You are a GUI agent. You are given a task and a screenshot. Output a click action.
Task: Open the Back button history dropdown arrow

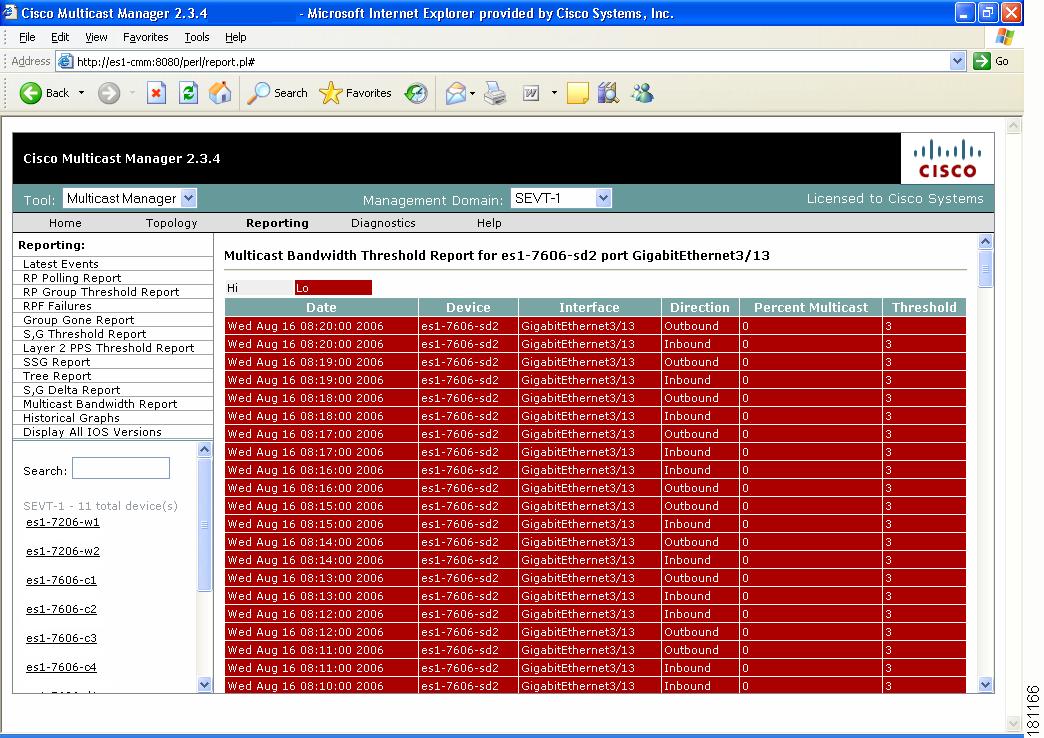tap(81, 93)
